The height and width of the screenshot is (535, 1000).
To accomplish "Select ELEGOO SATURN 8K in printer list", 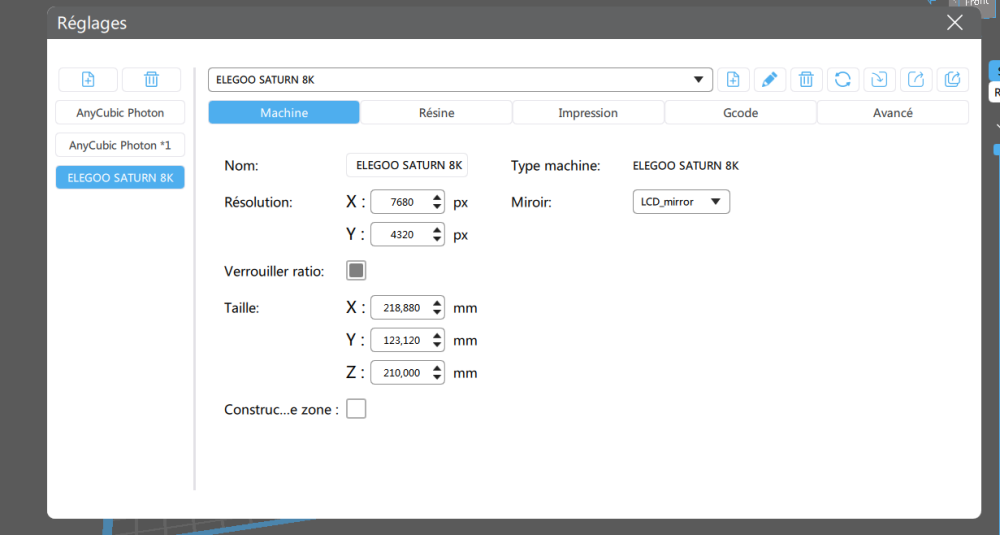I will [120, 178].
